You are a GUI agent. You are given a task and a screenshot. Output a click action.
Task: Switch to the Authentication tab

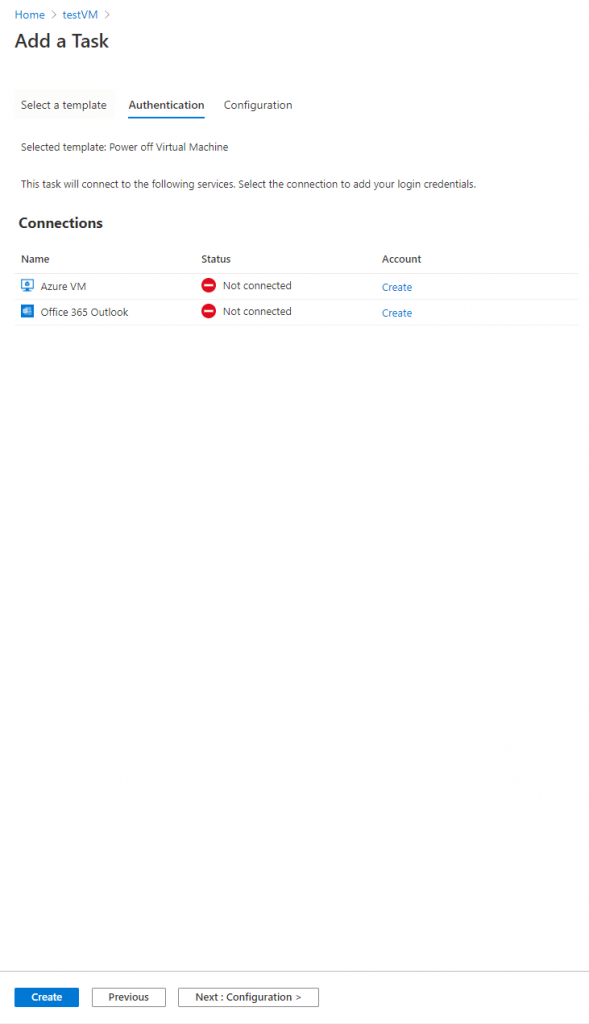click(x=167, y=105)
